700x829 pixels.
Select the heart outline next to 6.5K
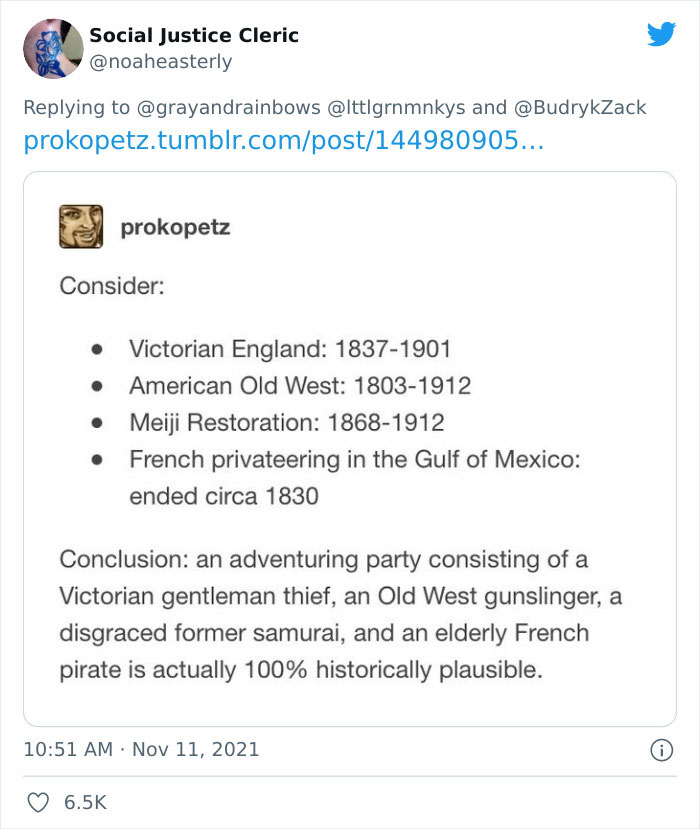point(40,800)
